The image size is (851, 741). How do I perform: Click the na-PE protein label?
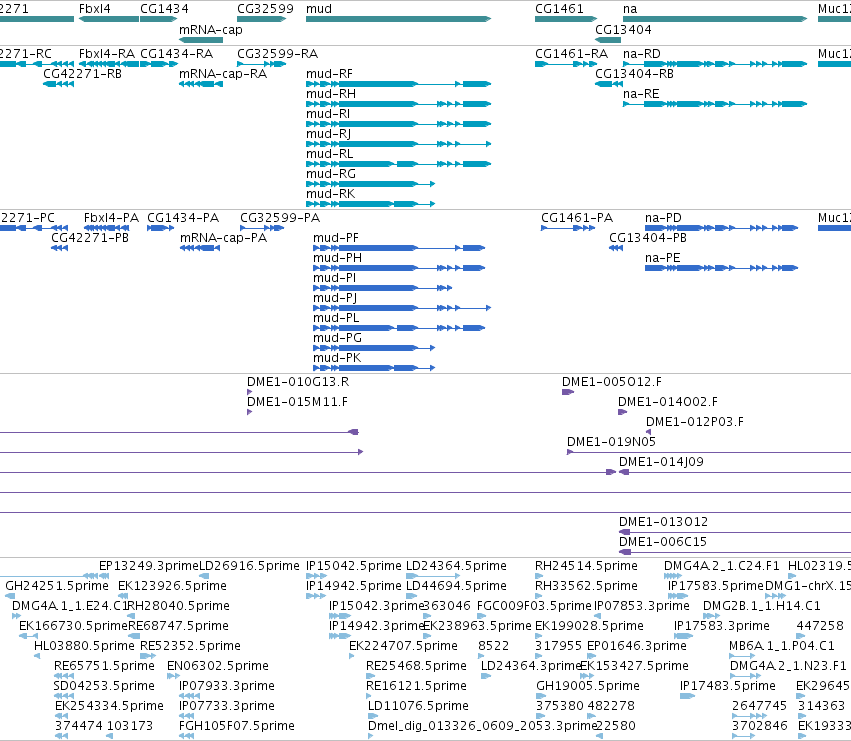(663, 257)
